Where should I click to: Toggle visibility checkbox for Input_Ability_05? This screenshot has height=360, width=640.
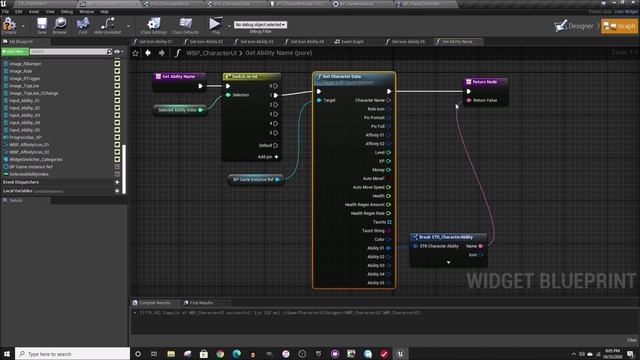(x=117, y=130)
